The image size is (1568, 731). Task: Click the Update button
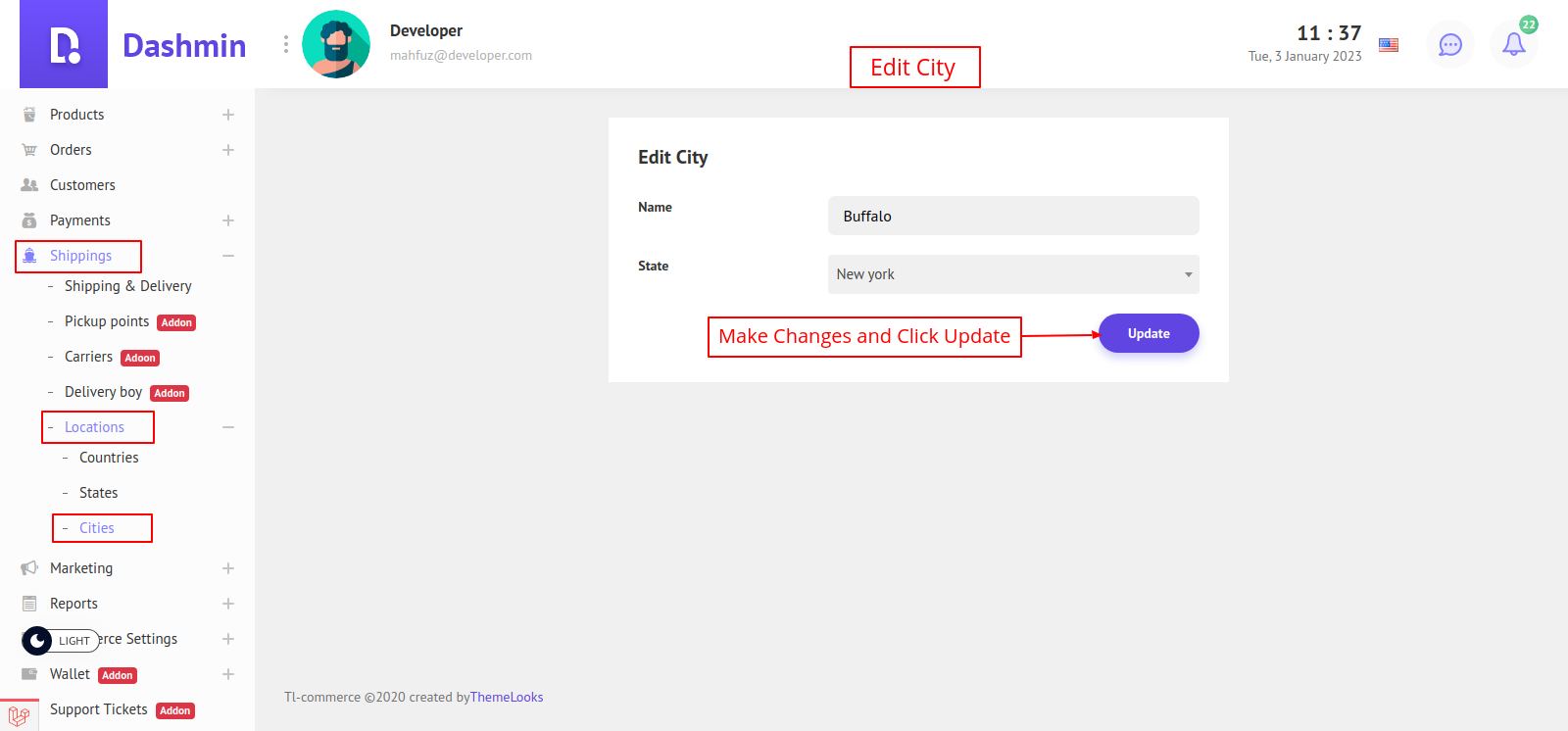(1148, 333)
